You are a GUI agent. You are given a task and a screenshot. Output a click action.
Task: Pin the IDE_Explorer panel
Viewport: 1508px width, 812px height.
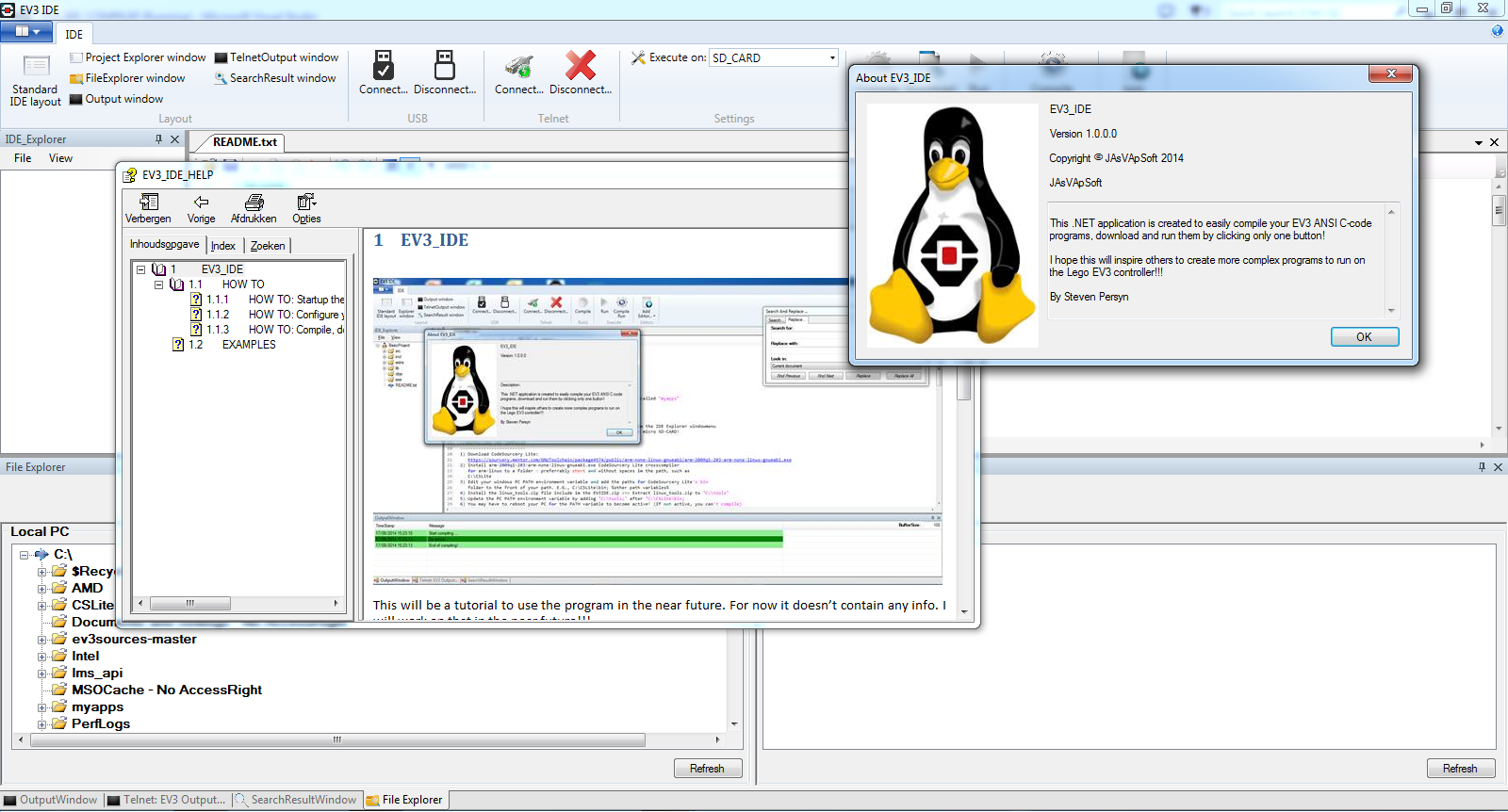pyautogui.click(x=158, y=139)
